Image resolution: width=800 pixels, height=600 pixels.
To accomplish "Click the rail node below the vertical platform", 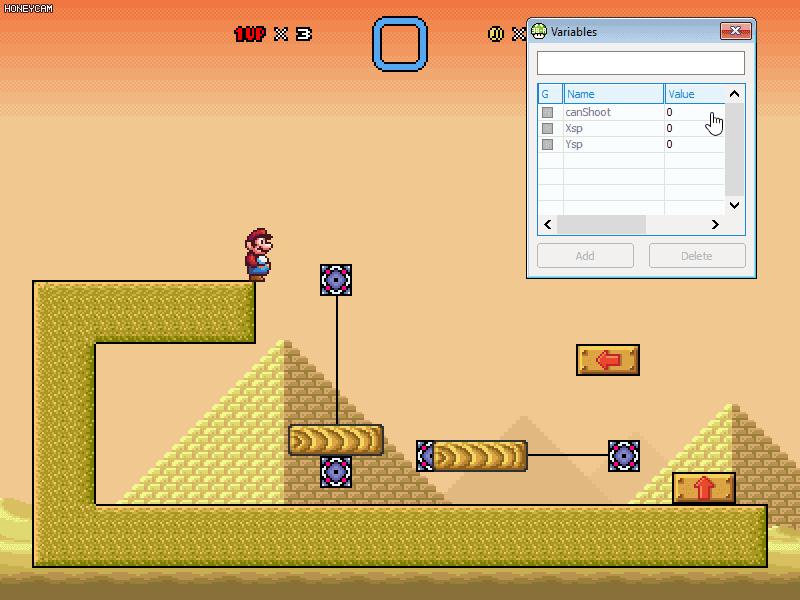I will 336,472.
